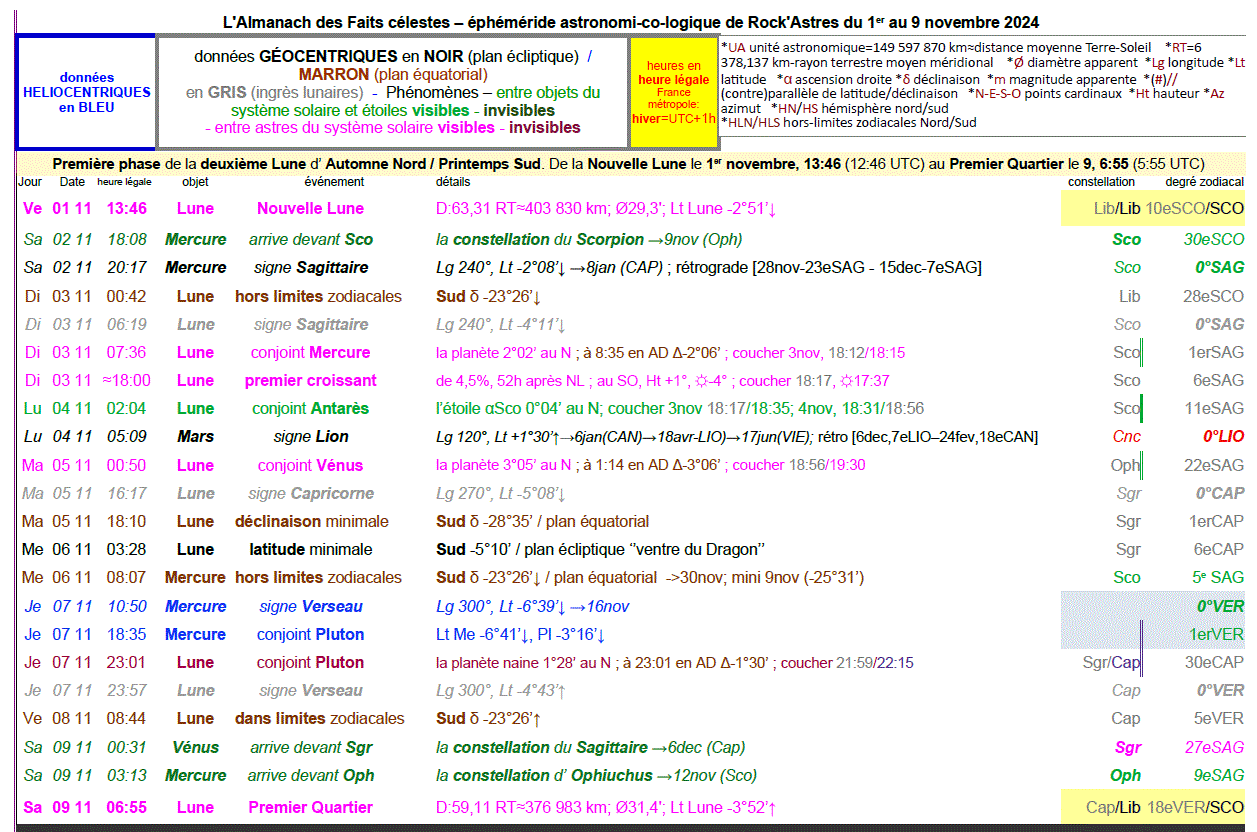Click 'Premier Quartier' event at 06:55
Viewport: 1257px width, 832px height.
coord(310,808)
